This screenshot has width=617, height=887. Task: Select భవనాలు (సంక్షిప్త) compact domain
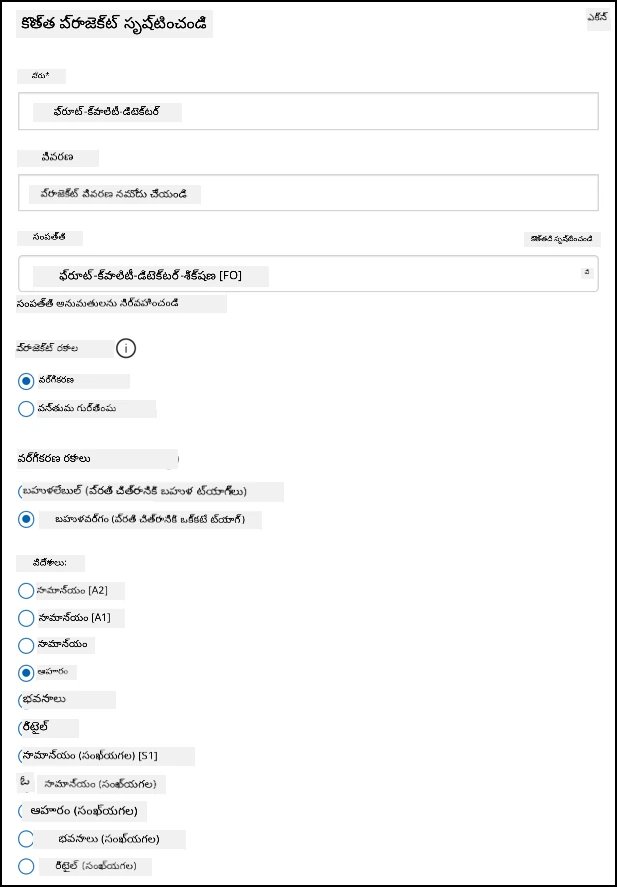(x=26, y=839)
